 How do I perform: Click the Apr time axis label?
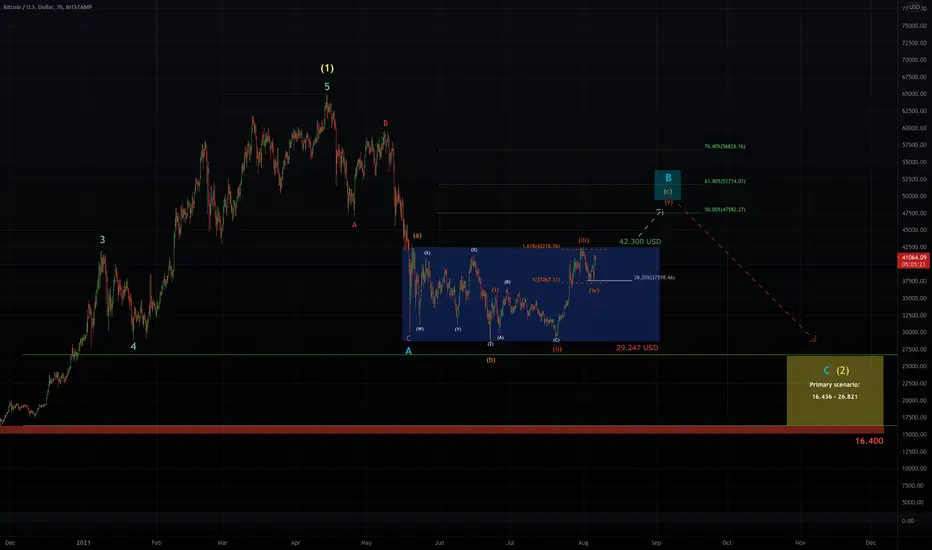pyautogui.click(x=295, y=543)
